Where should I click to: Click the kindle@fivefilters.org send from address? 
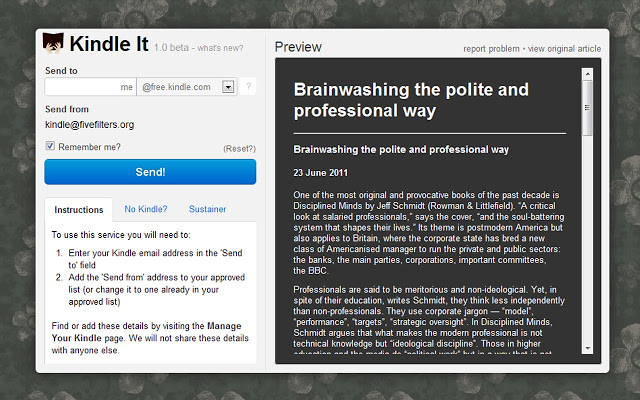(x=89, y=125)
